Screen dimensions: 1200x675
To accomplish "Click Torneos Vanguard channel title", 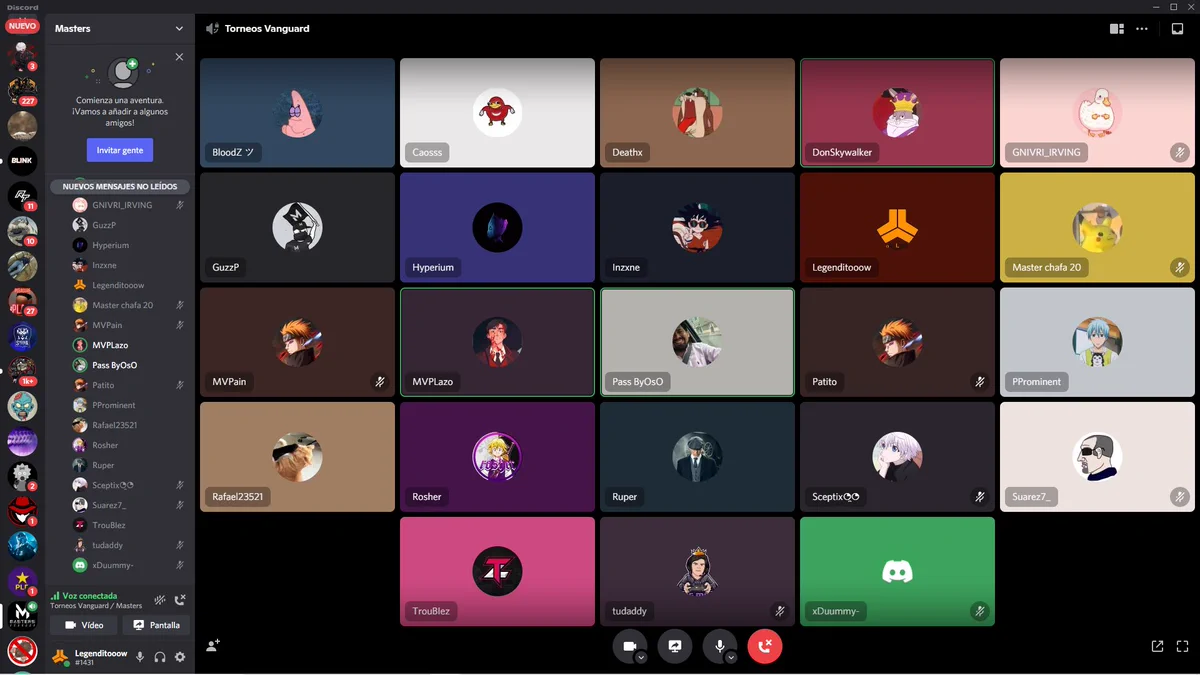I will pyautogui.click(x=267, y=29).
